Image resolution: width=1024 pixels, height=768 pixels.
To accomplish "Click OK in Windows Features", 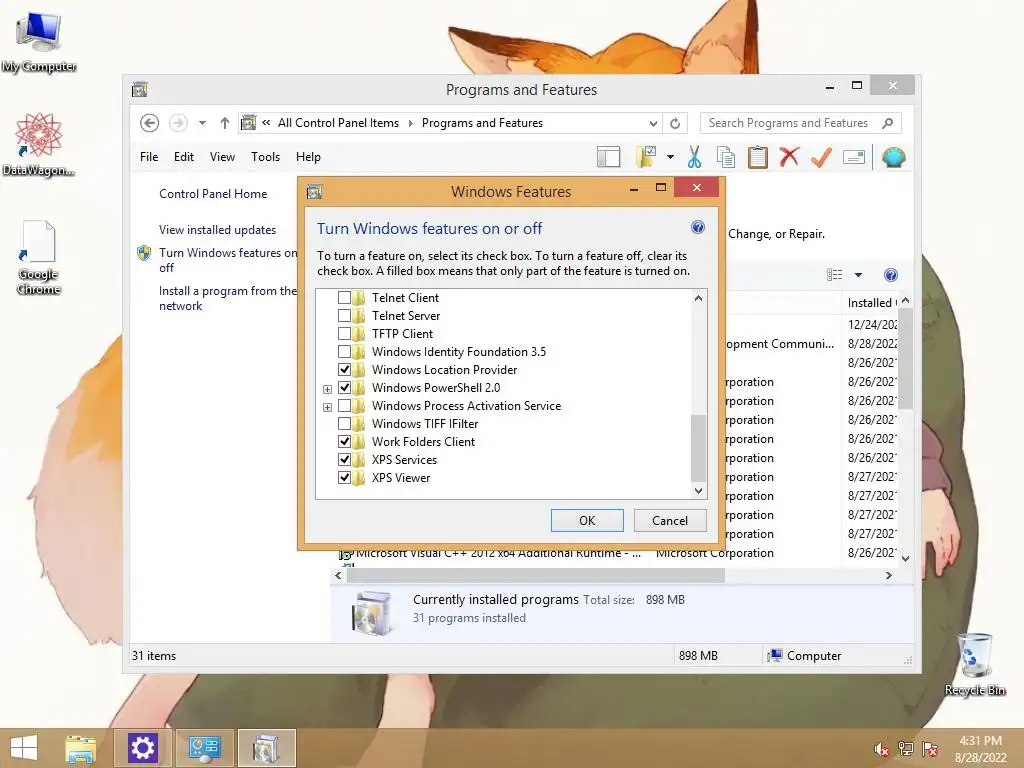I will pos(587,520).
